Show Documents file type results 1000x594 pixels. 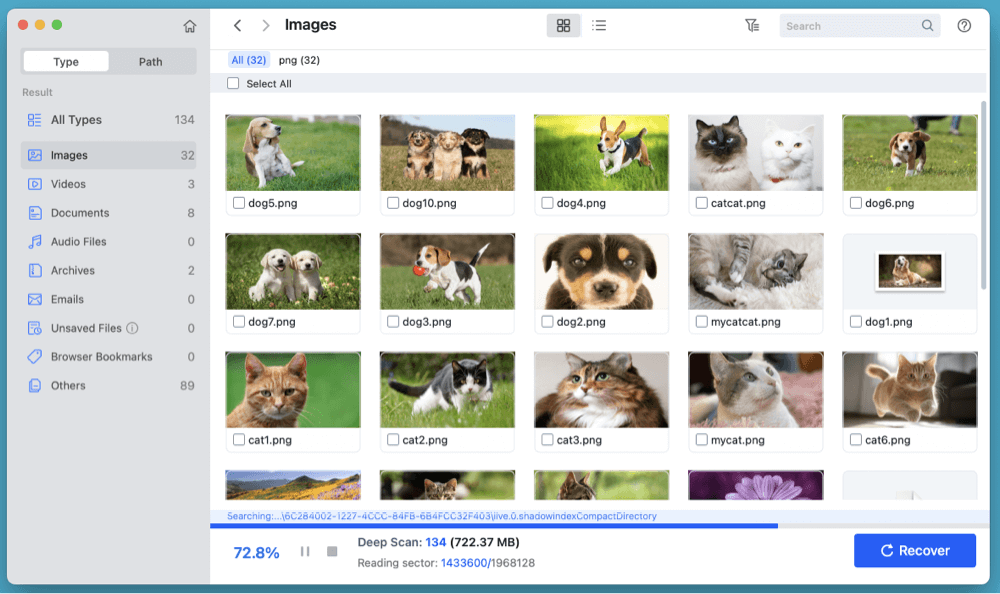click(80, 213)
